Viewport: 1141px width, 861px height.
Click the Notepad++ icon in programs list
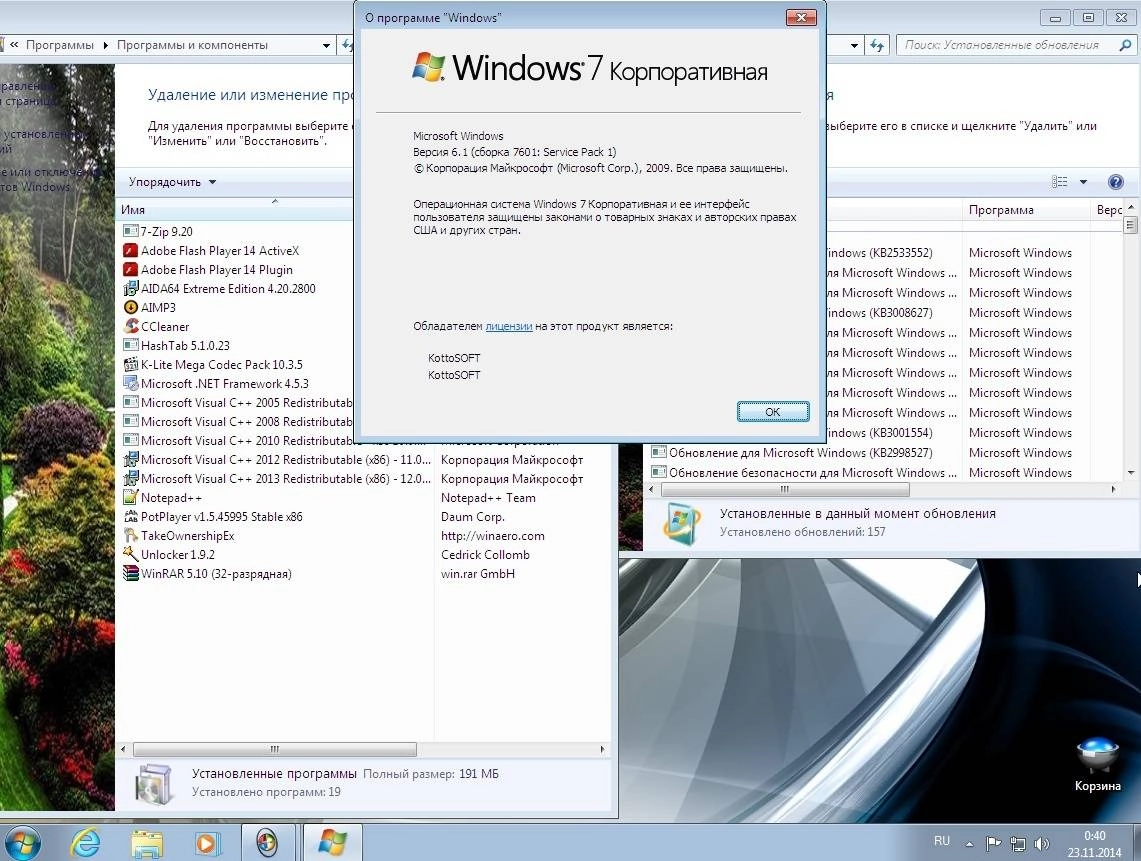(x=131, y=497)
